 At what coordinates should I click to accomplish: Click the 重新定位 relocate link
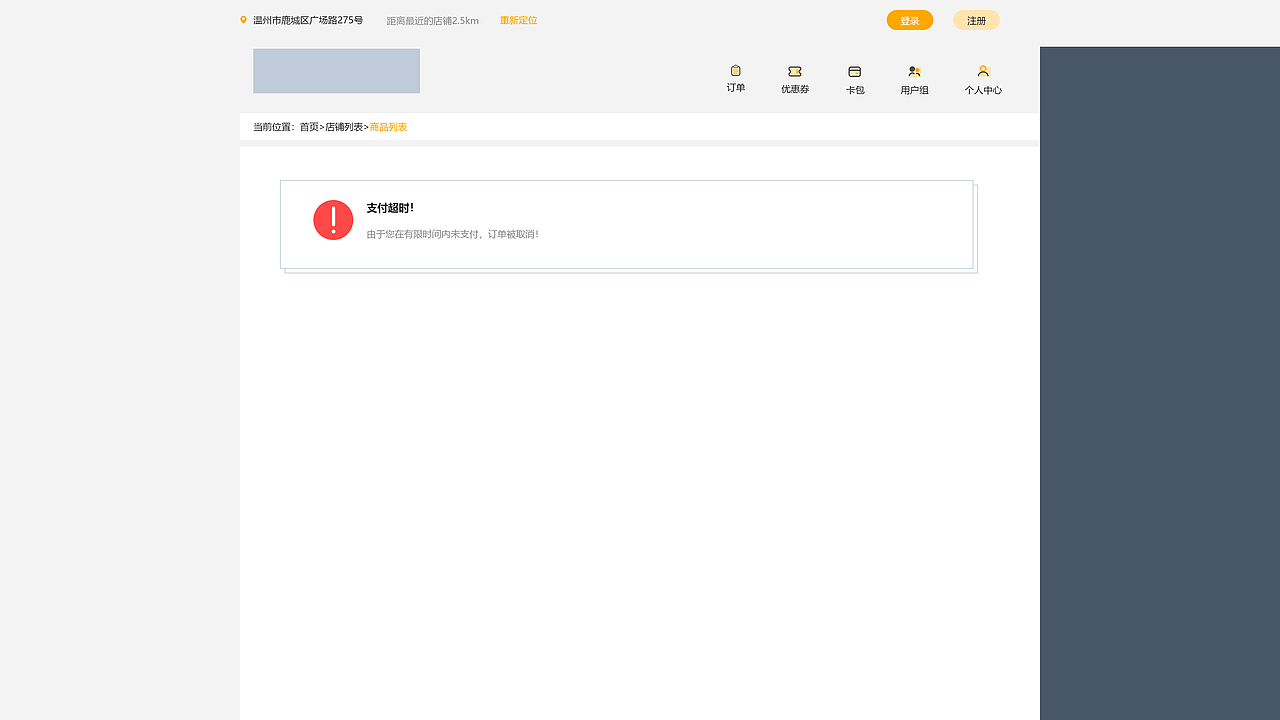tap(518, 20)
